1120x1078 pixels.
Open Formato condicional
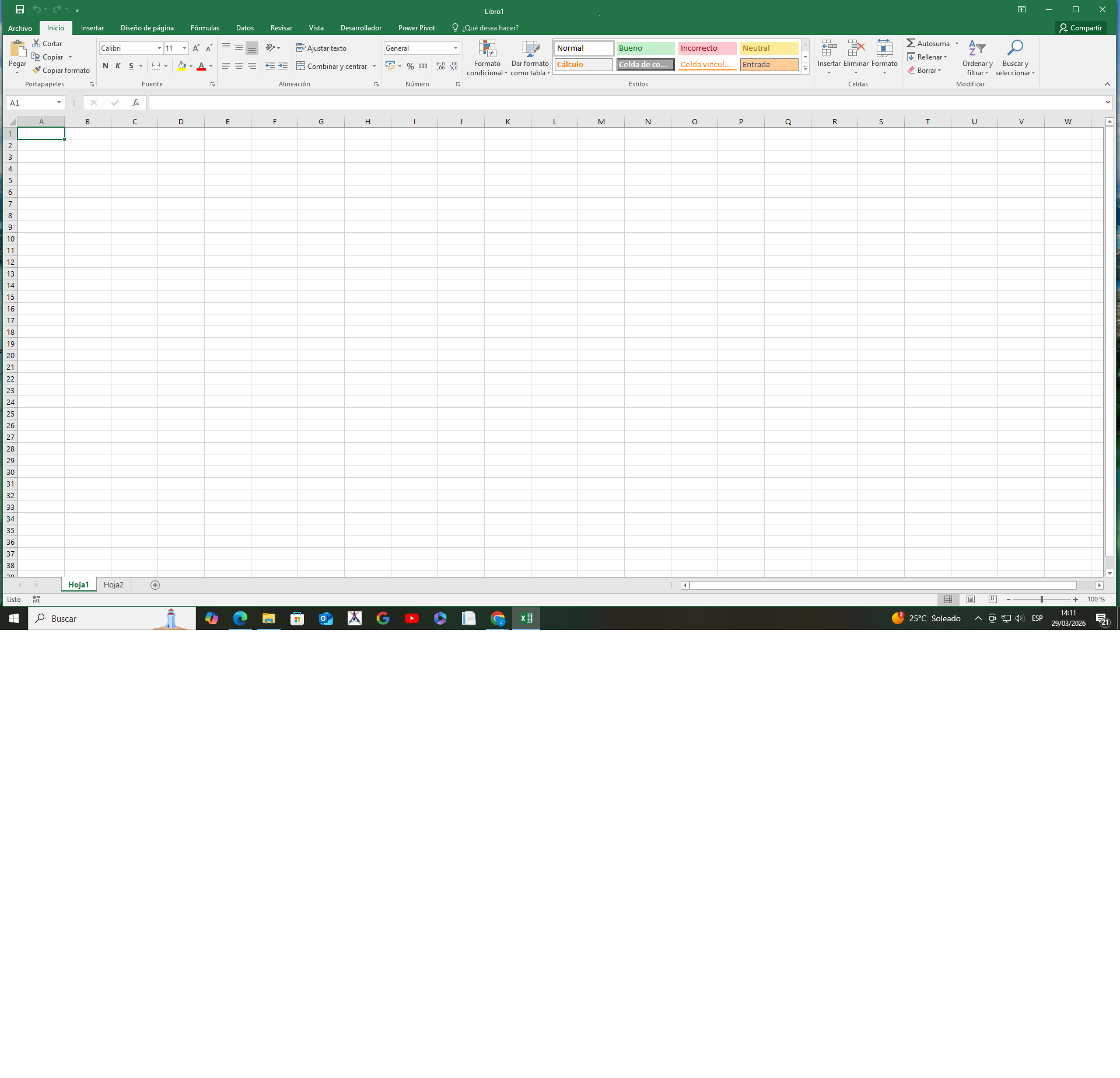click(487, 58)
